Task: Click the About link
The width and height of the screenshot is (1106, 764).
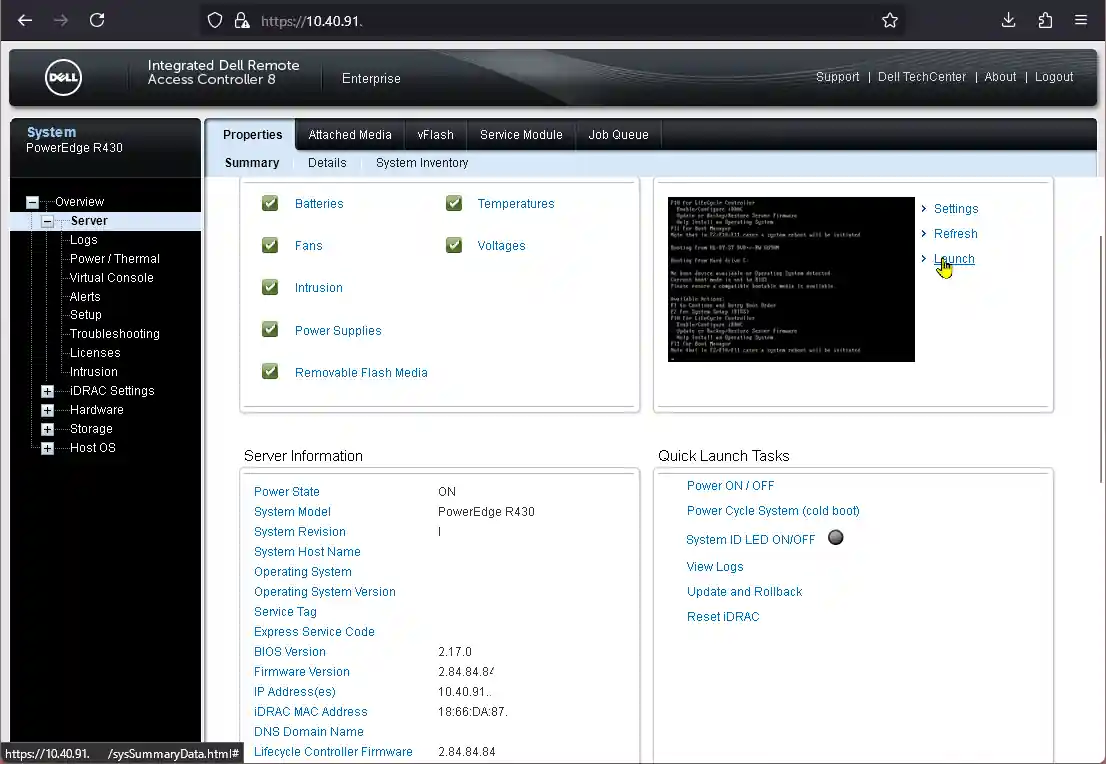Action: 1000,77
